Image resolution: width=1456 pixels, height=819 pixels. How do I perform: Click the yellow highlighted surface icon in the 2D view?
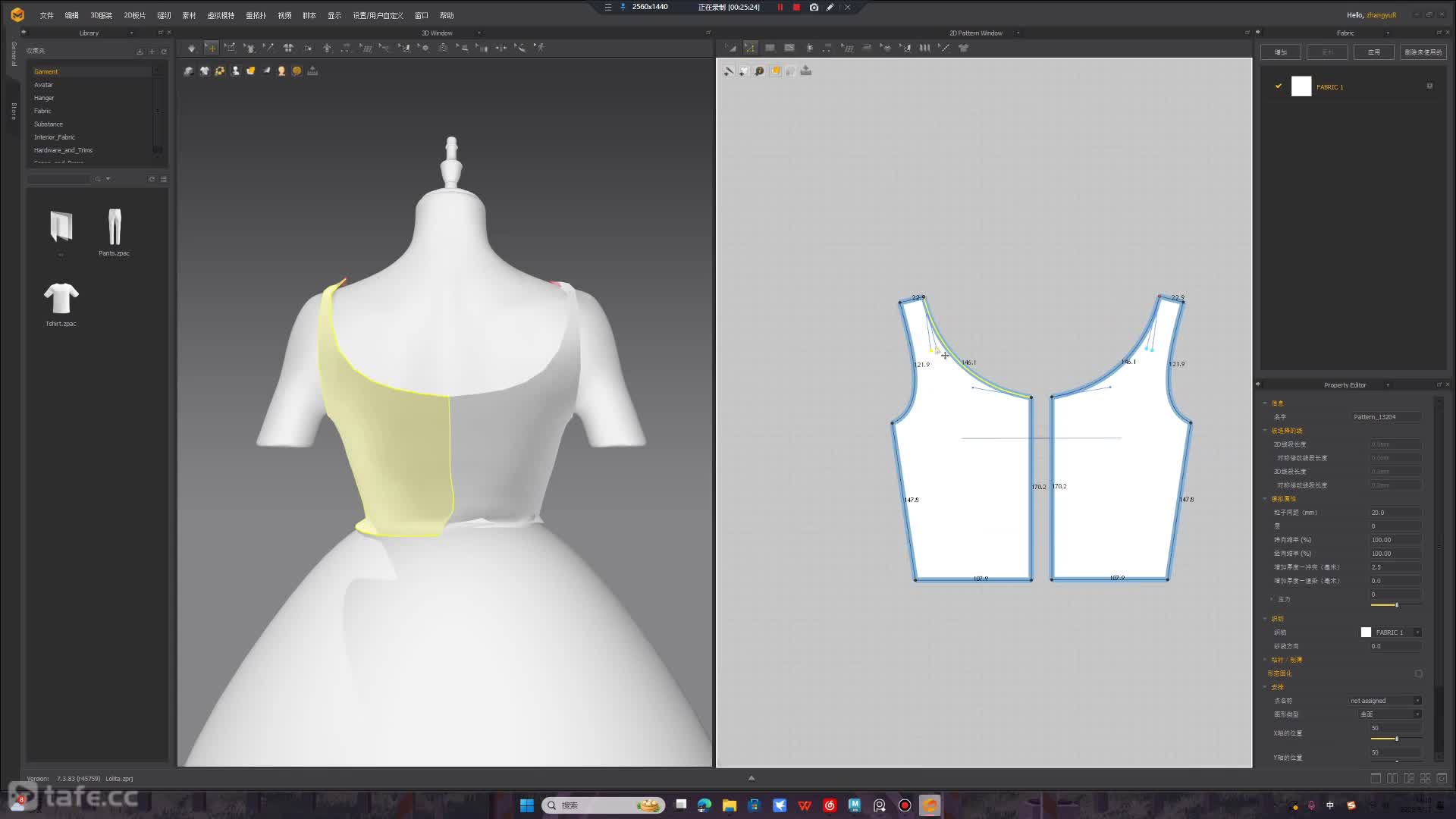pyautogui.click(x=775, y=71)
